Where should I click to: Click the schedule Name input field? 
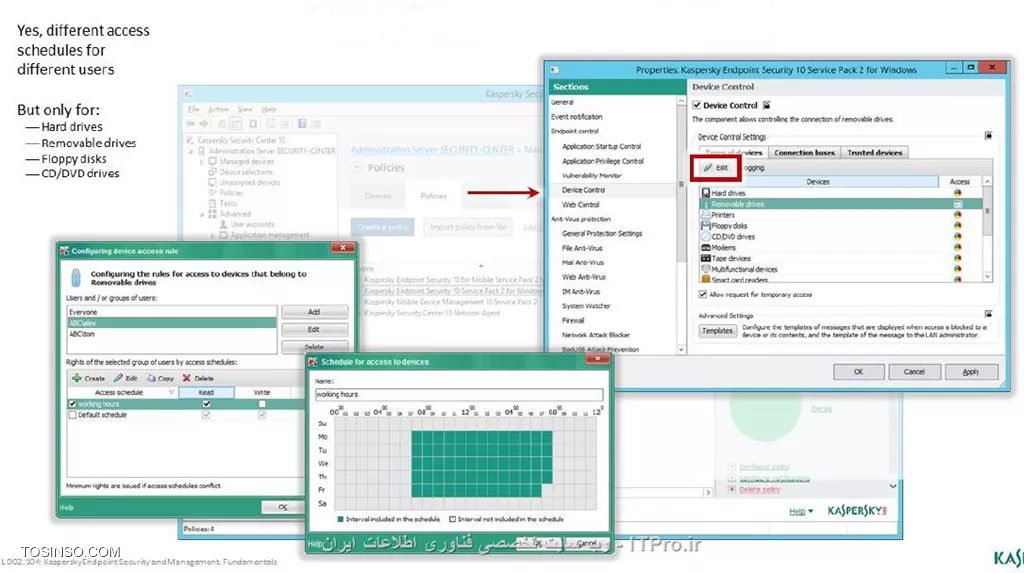click(458, 395)
